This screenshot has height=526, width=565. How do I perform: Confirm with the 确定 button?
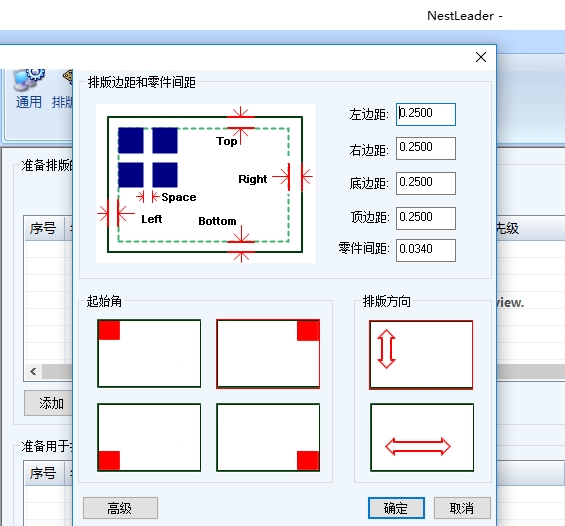coord(396,508)
